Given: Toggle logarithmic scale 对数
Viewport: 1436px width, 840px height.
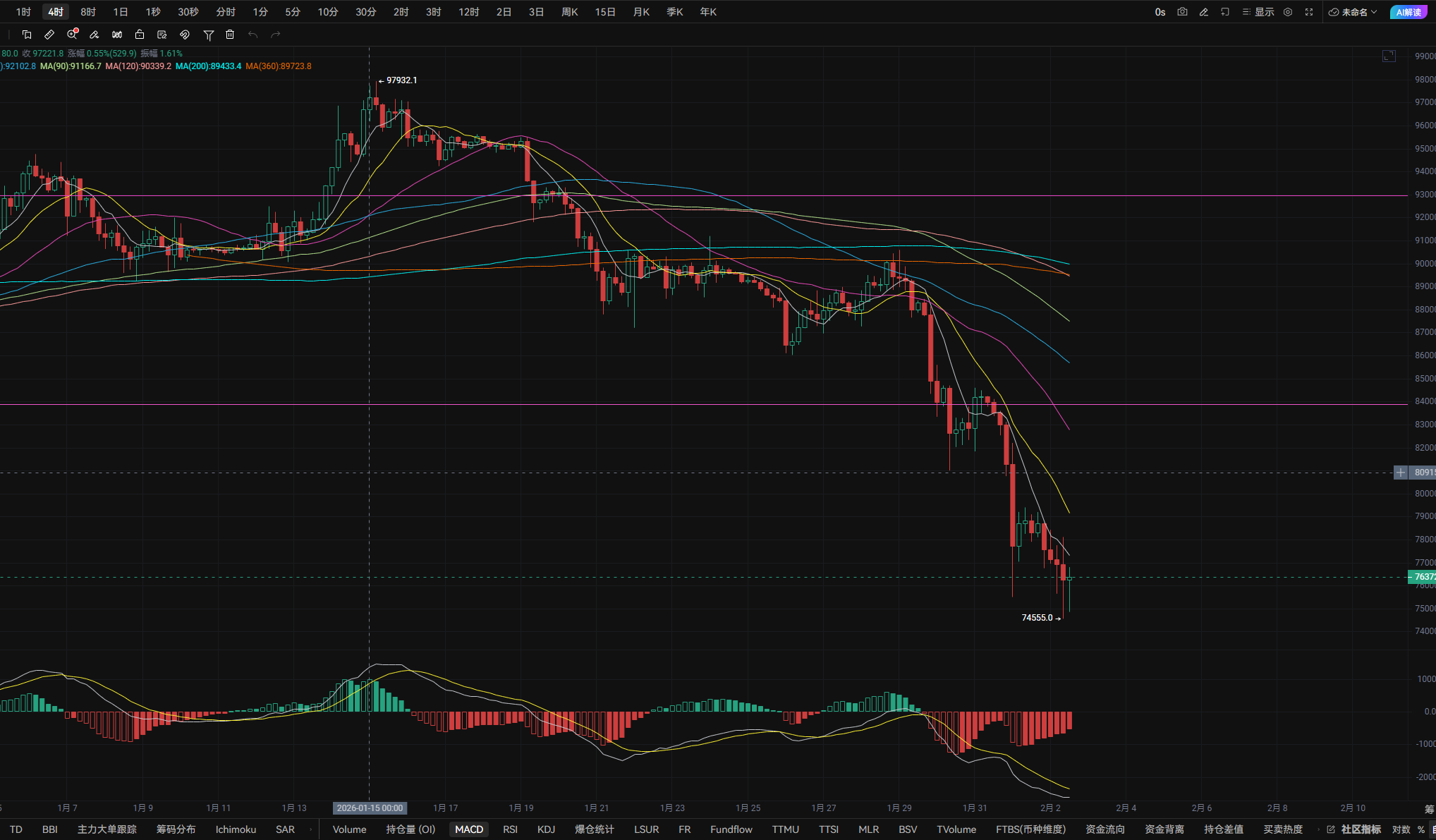Looking at the screenshot, I should (1401, 829).
